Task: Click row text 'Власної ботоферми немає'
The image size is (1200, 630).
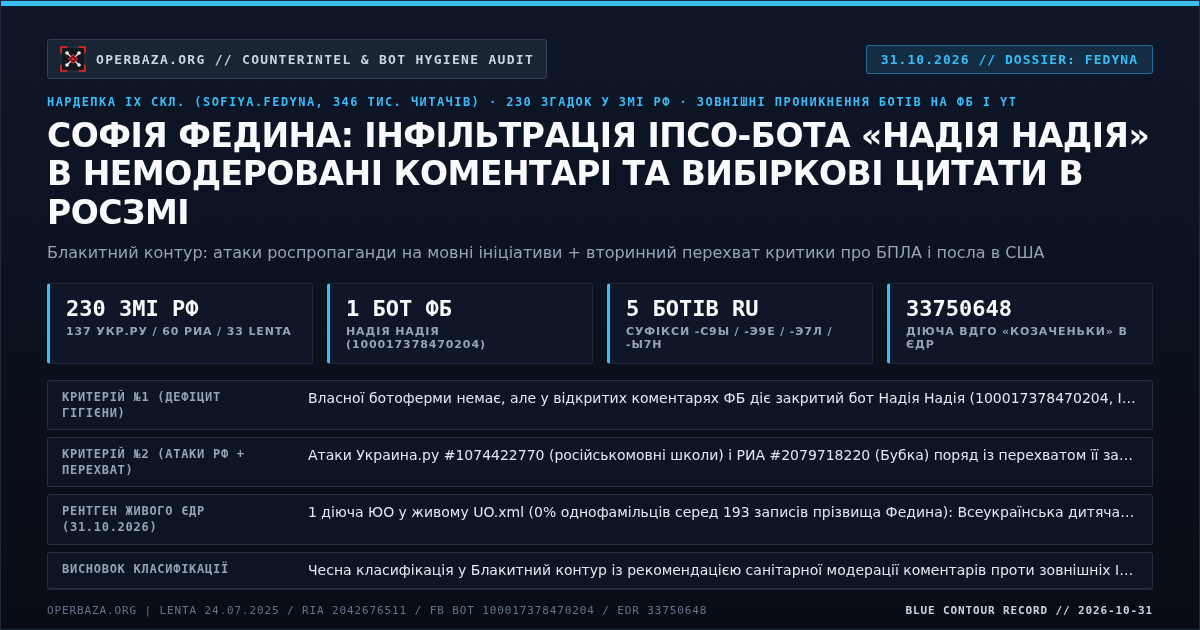Action: 722,398
